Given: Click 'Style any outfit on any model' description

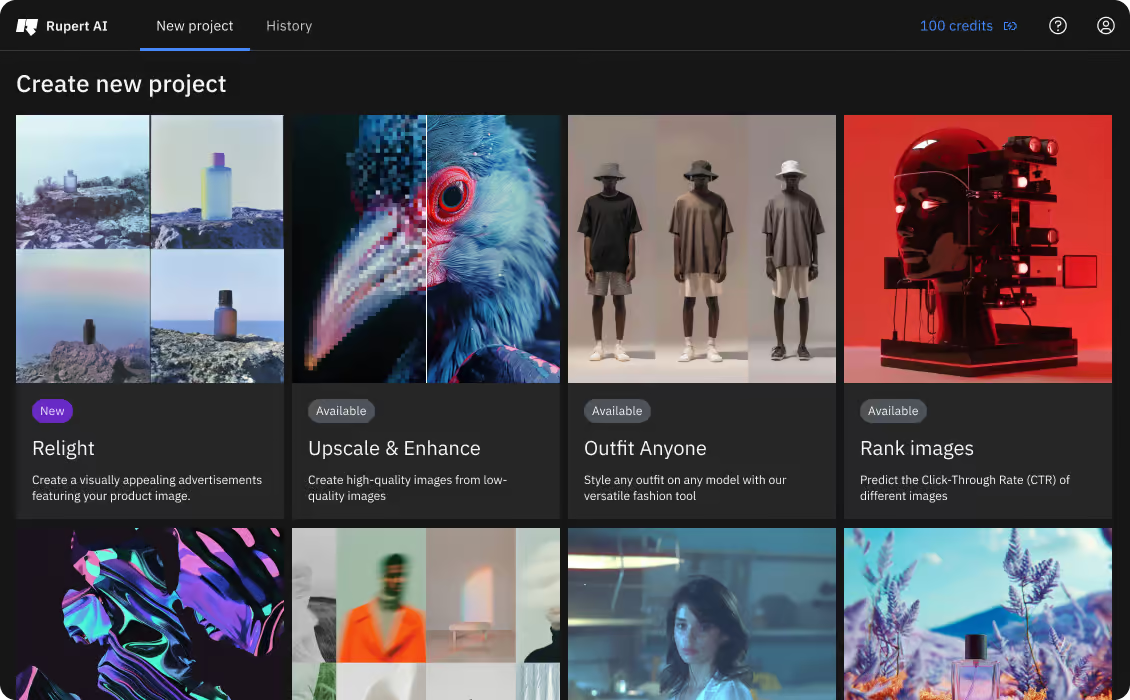Looking at the screenshot, I should 685,488.
